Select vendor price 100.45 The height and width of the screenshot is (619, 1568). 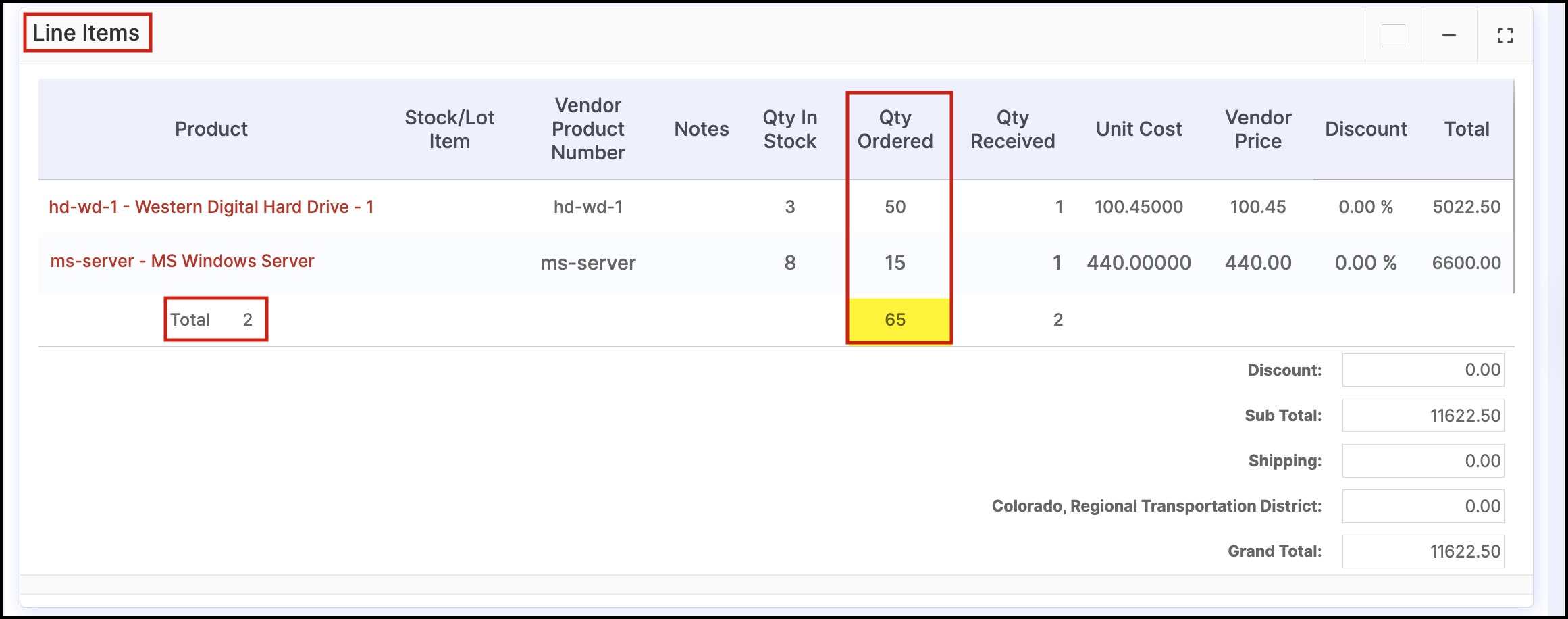point(1258,207)
